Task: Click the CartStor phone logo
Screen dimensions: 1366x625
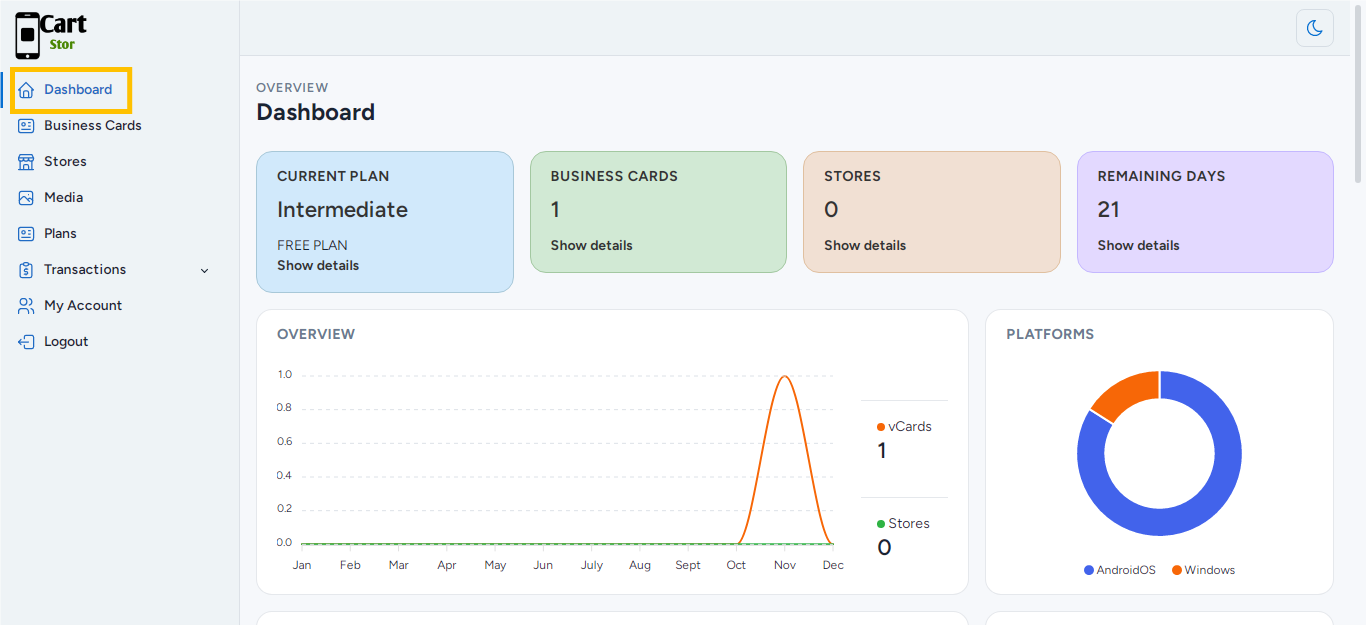Action: point(28,35)
